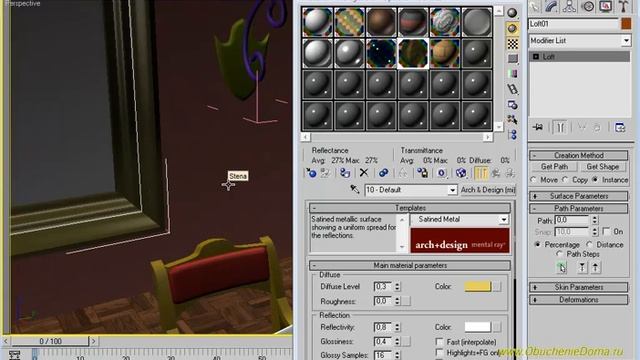Click Arch & Design material type button

point(488,190)
